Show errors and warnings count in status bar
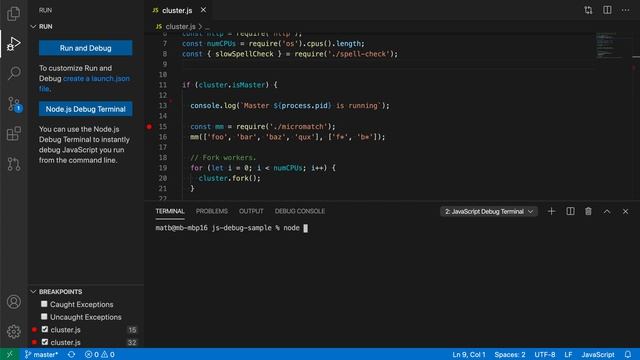 (100, 354)
